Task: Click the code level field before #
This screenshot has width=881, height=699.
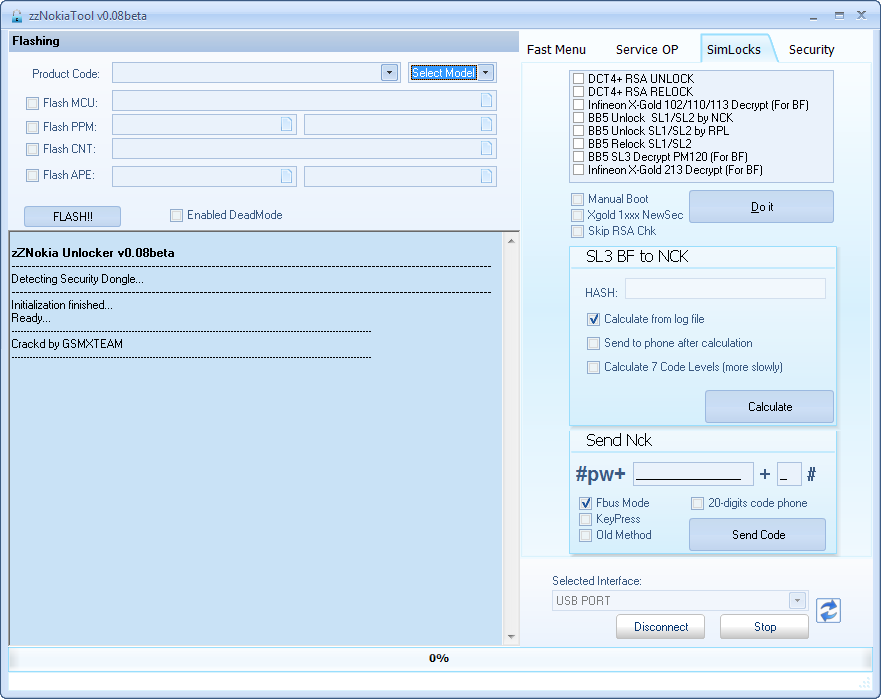Action: [789, 474]
